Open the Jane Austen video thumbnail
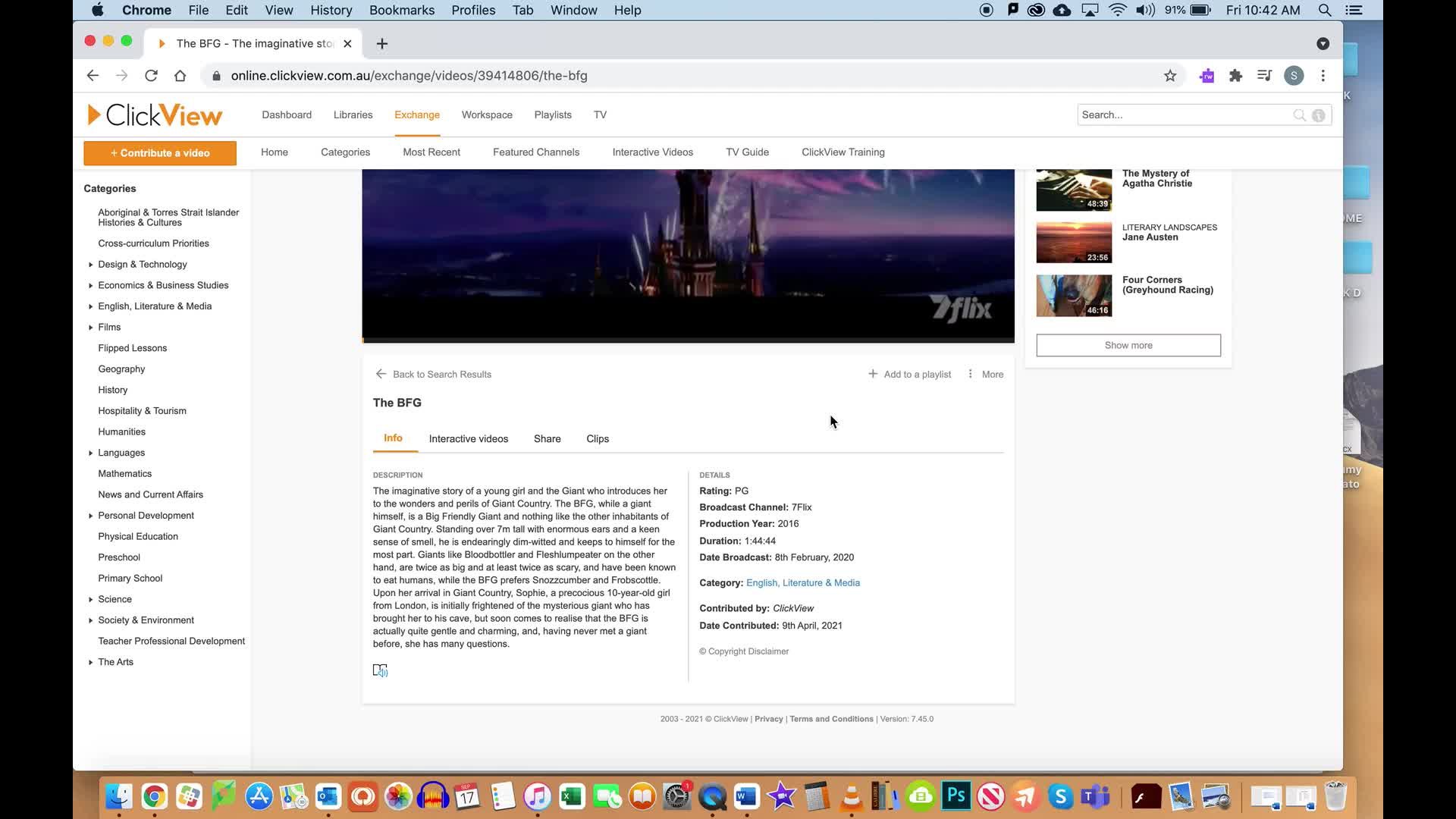The width and height of the screenshot is (1456, 819). [1073, 243]
